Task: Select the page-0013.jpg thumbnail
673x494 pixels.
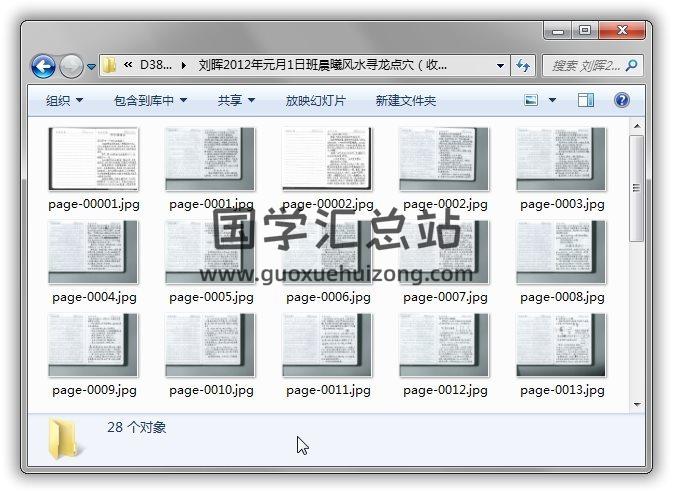Action: tap(561, 346)
